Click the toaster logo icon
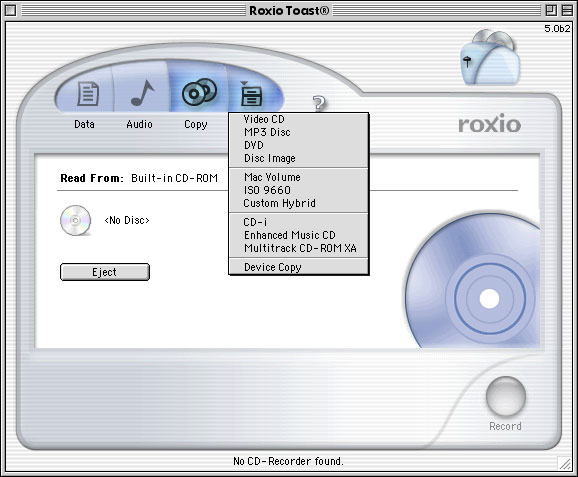The width and height of the screenshot is (578, 477). 490,58
